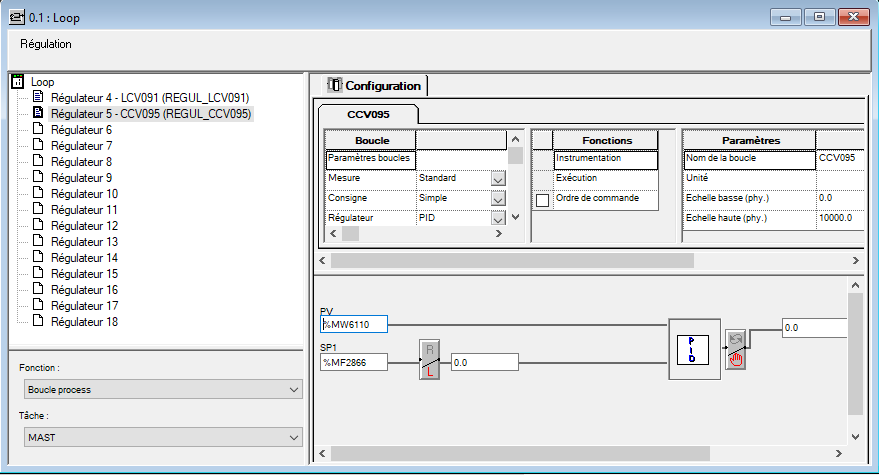
Task: Select the CCV095 tab
Action: [x=368, y=115]
